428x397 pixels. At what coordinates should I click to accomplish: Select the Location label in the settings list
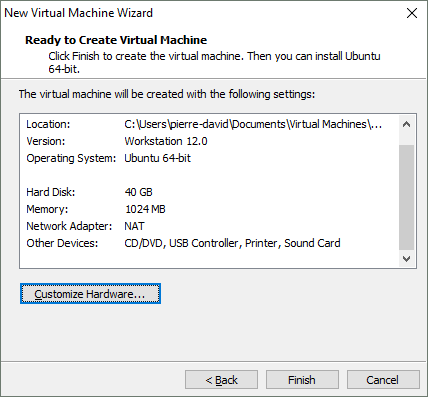[48, 124]
